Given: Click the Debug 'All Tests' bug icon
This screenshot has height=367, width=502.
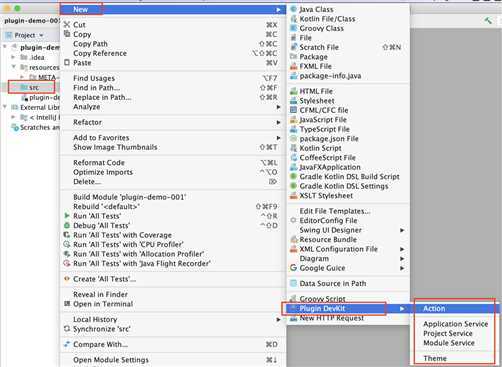Looking at the screenshot, I should click(67, 225).
